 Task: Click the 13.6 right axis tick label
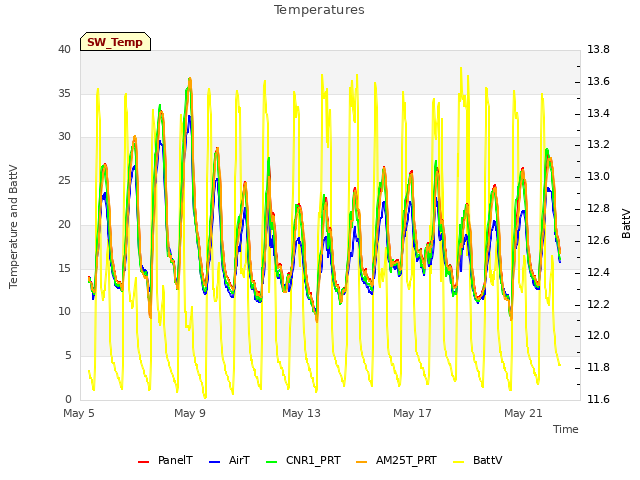598,82
